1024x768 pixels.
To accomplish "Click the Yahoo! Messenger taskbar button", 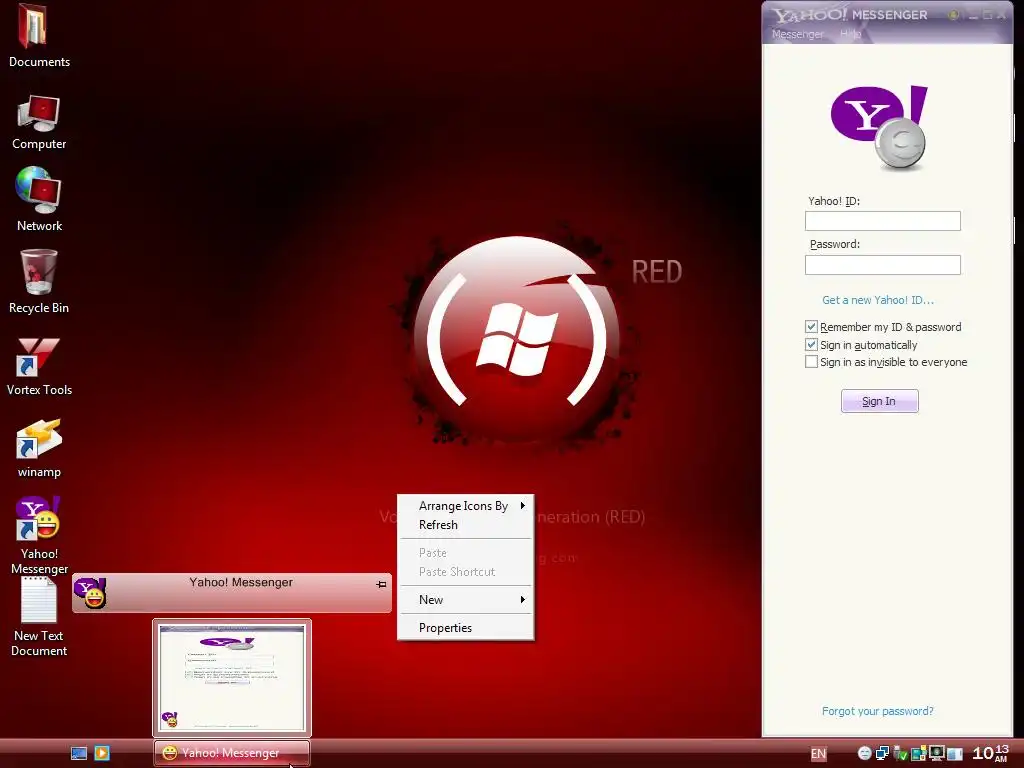I will (x=232, y=753).
